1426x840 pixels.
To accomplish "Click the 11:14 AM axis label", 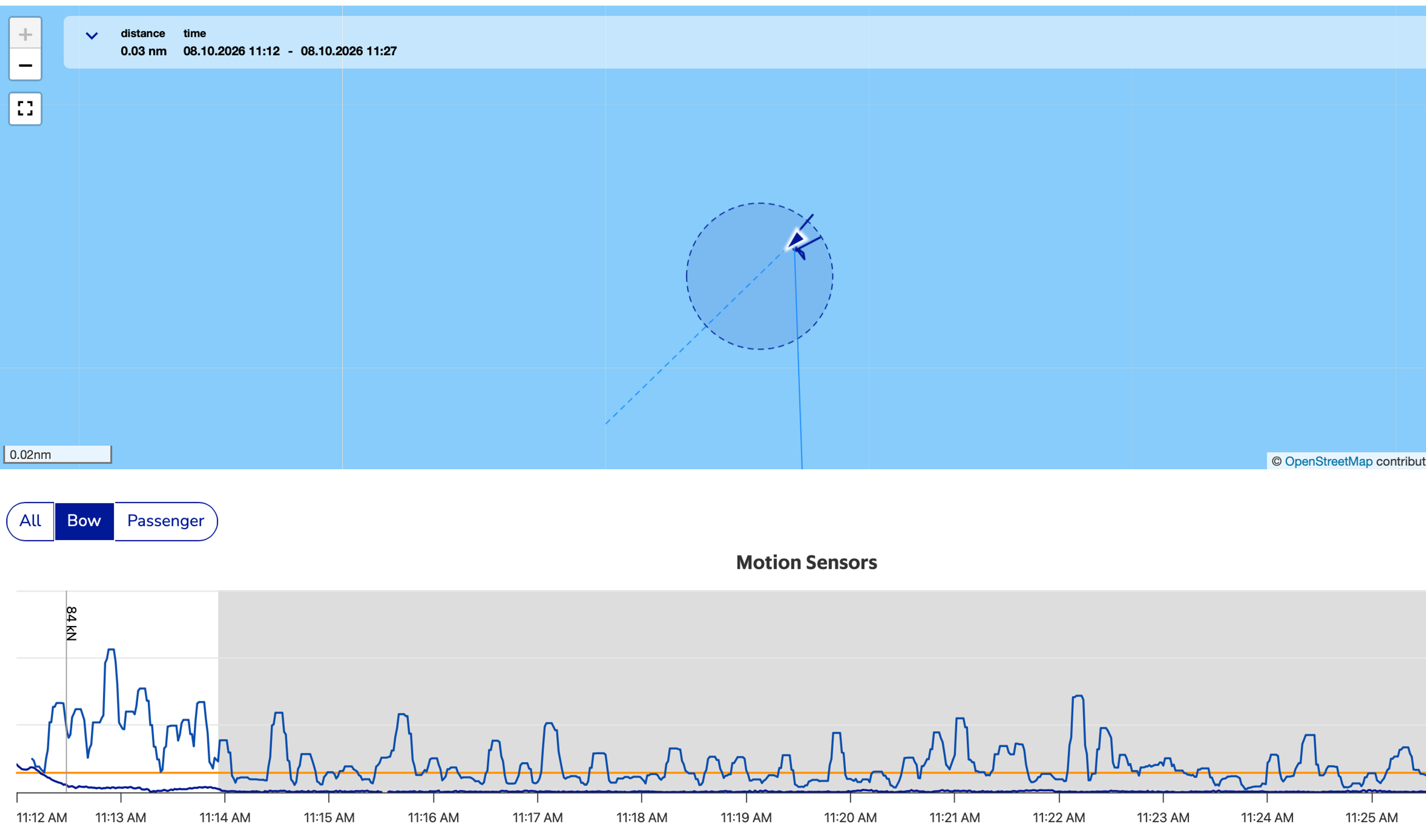I will click(225, 817).
